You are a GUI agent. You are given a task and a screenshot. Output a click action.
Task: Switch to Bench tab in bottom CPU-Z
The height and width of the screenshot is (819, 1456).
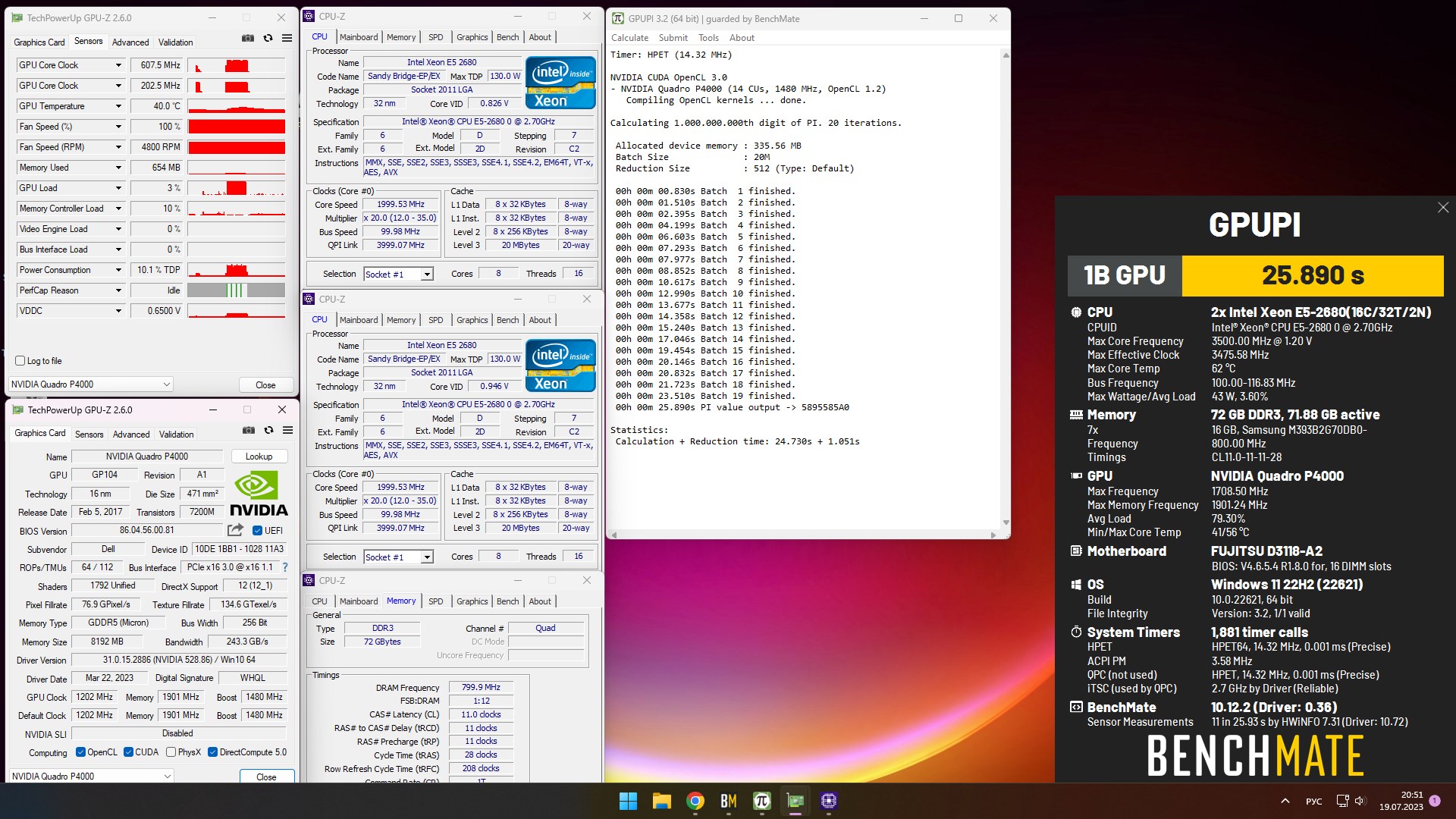pos(507,601)
